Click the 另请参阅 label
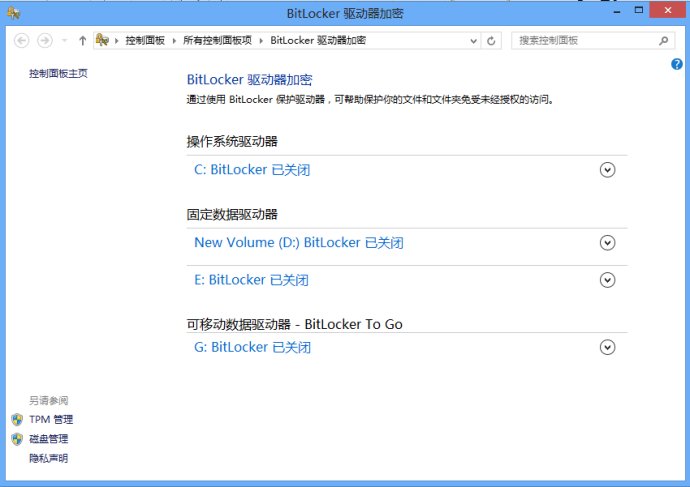 pos(49,400)
